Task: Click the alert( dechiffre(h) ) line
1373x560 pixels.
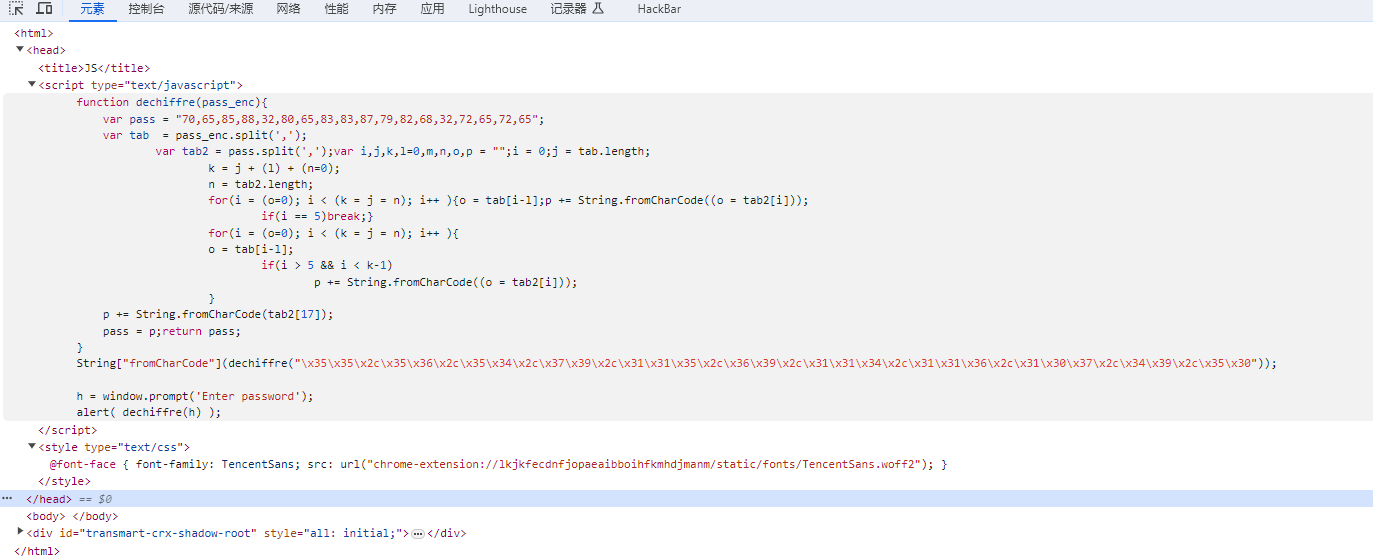Action: click(x=149, y=412)
